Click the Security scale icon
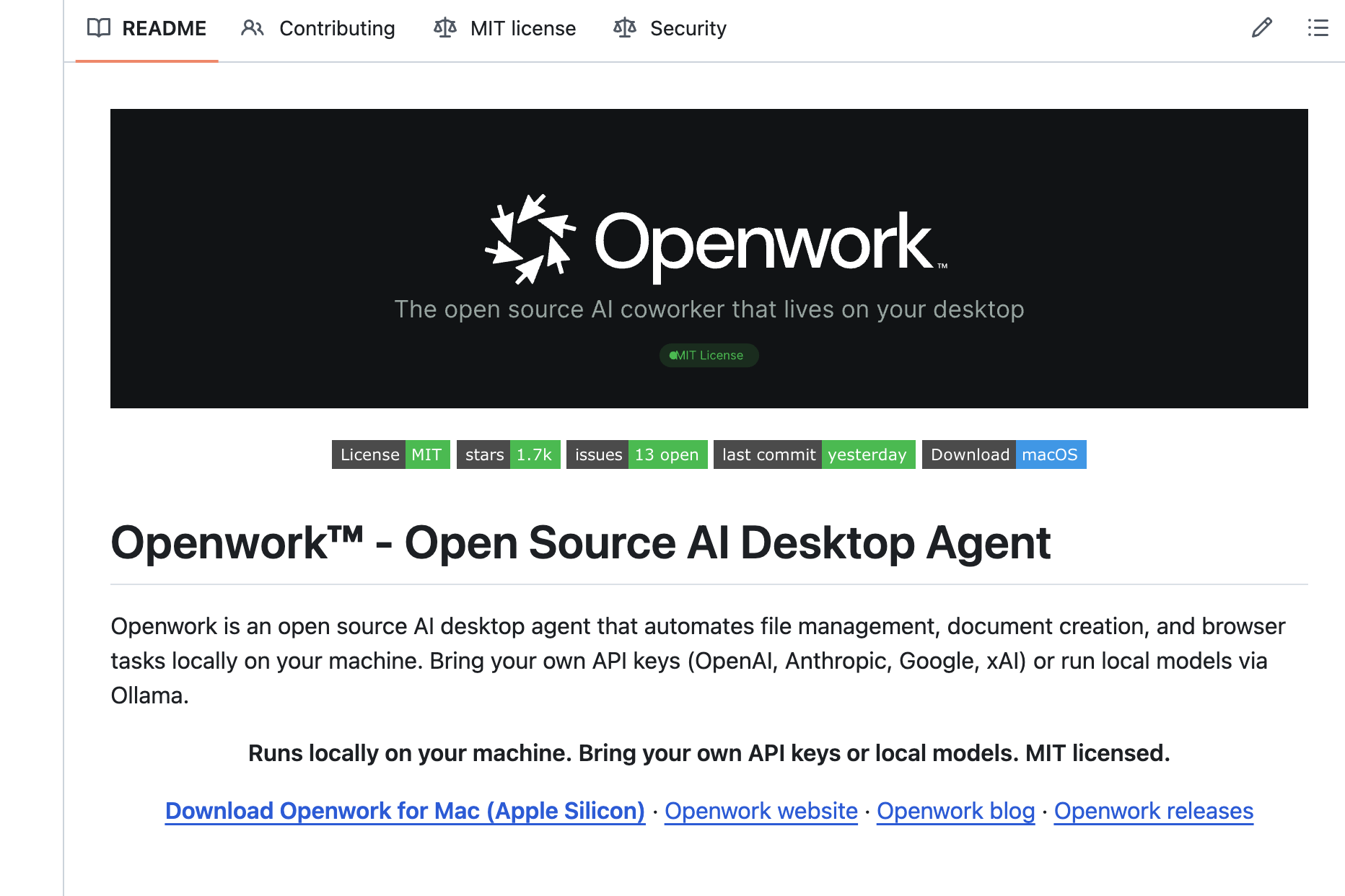The image size is (1345, 896). 625,28
